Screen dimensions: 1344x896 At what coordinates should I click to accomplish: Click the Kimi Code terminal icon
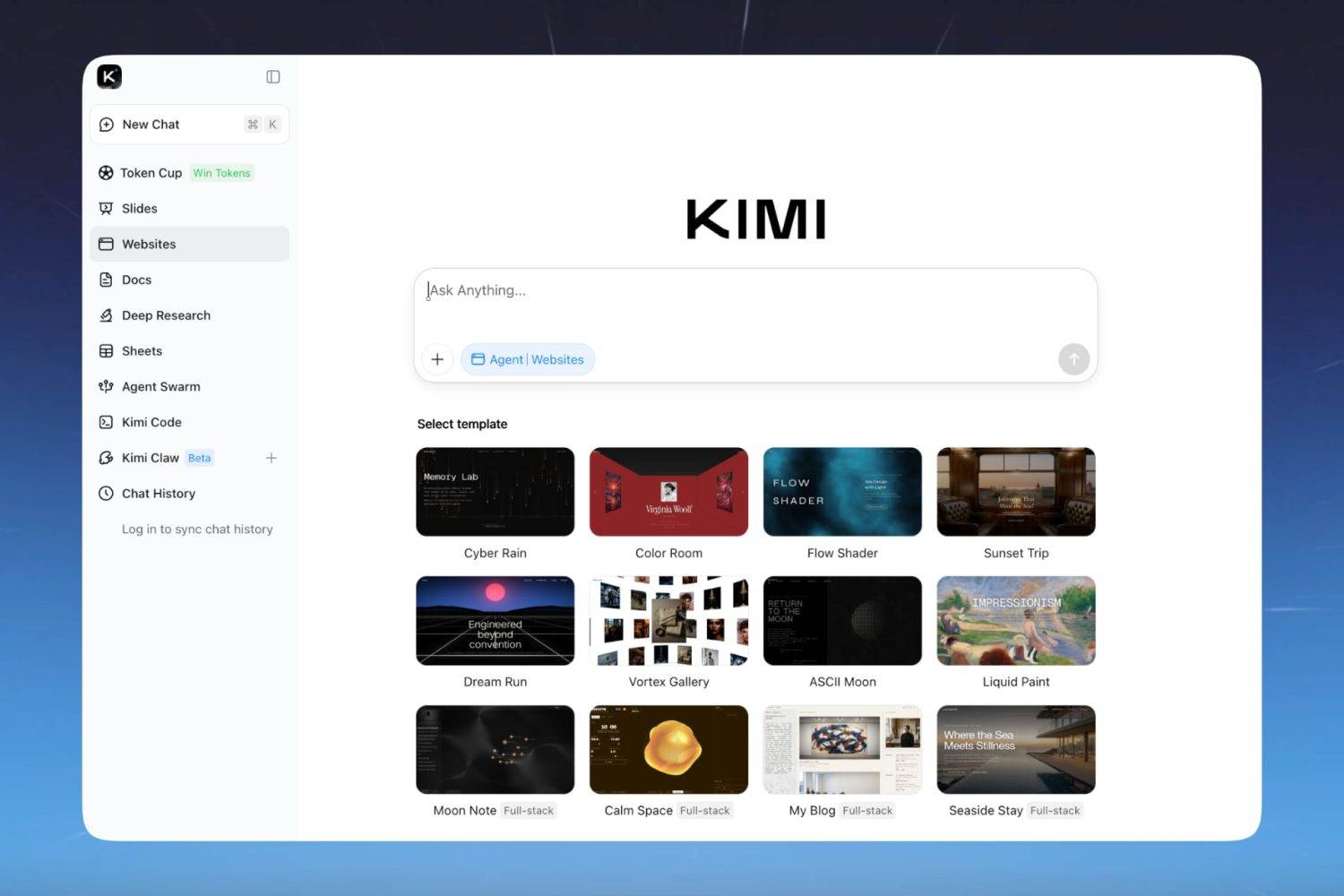coord(106,422)
